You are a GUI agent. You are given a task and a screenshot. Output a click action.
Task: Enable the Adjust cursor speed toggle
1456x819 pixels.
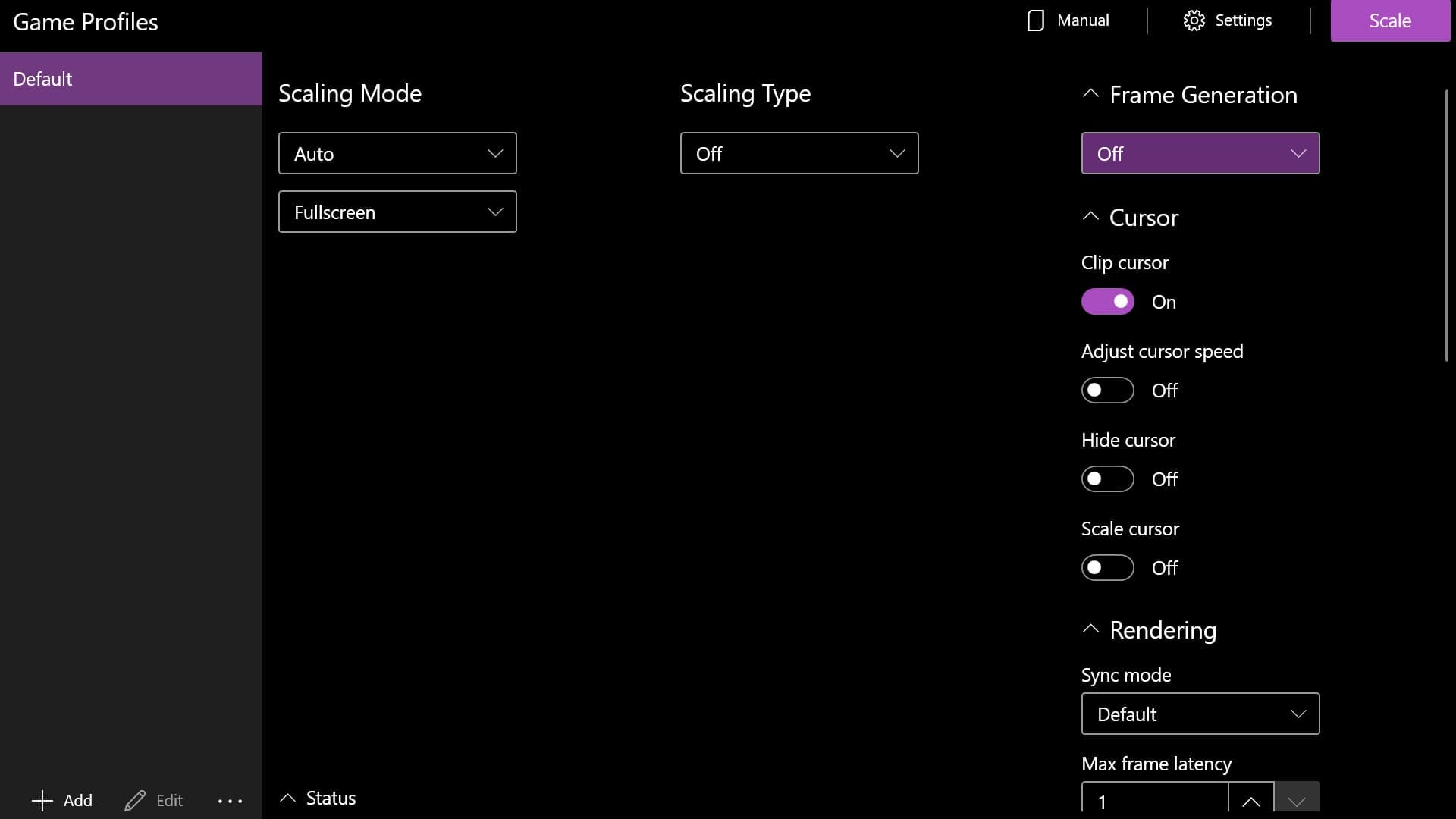(1107, 391)
